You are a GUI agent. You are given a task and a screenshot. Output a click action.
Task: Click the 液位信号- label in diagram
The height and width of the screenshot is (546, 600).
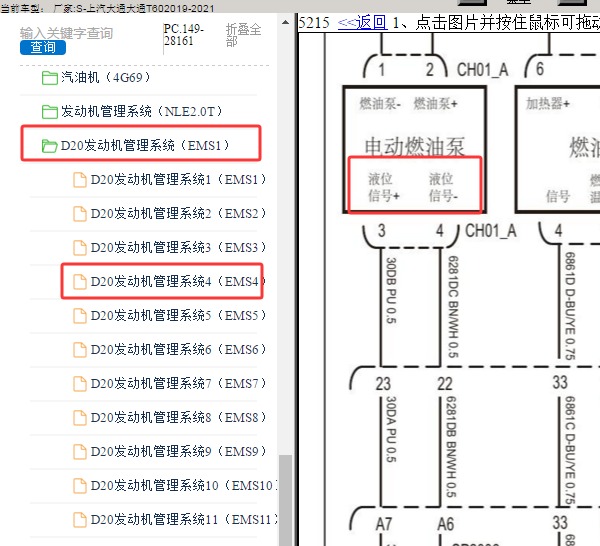coord(443,187)
